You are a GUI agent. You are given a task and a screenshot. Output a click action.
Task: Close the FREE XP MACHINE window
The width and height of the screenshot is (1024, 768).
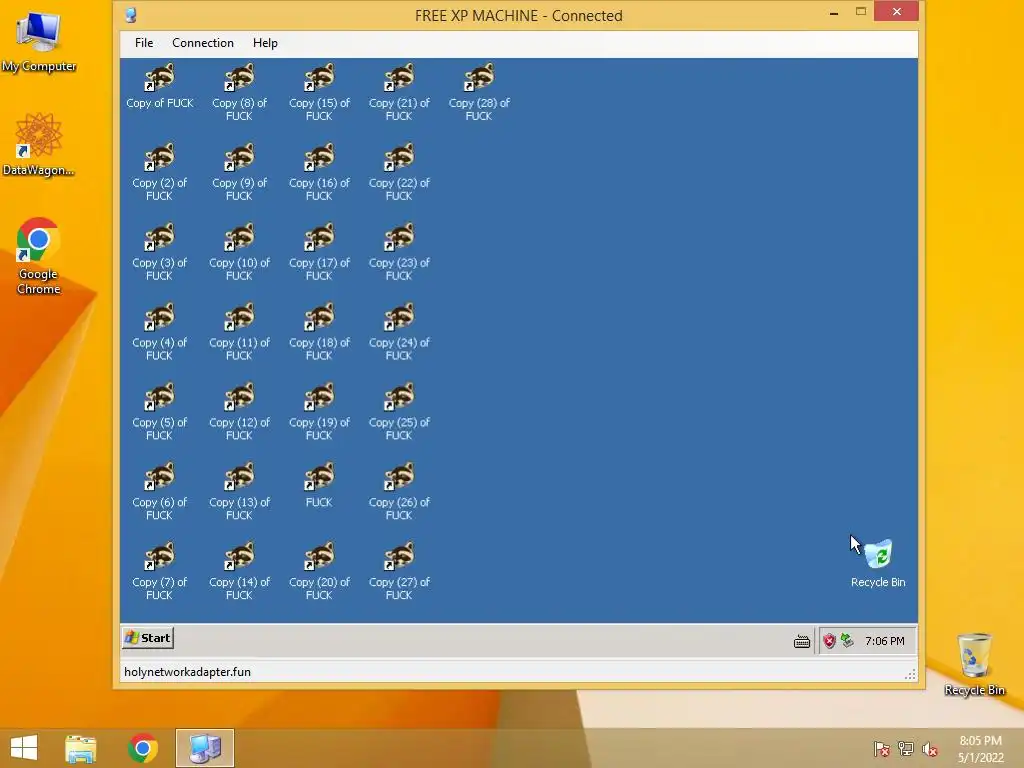coord(897,12)
